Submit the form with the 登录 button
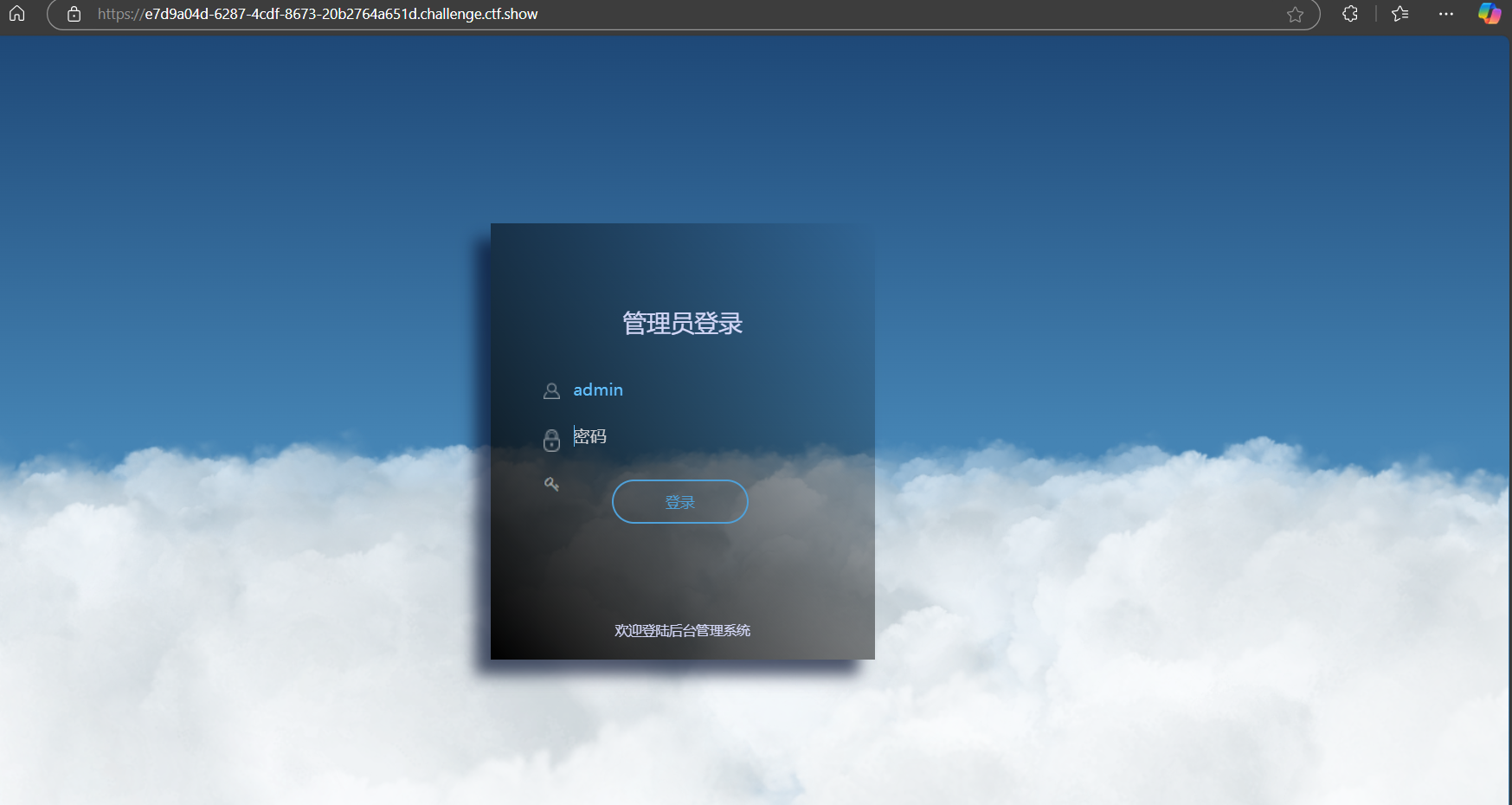Image resolution: width=1512 pixels, height=805 pixels. coord(680,502)
